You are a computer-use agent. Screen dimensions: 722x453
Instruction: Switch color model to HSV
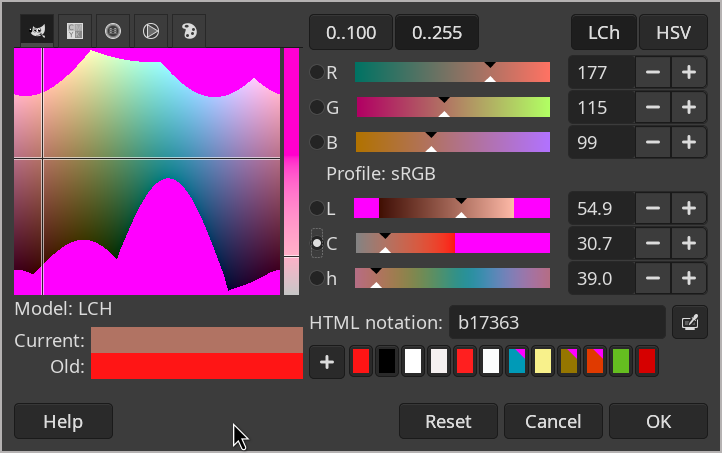coord(673,32)
